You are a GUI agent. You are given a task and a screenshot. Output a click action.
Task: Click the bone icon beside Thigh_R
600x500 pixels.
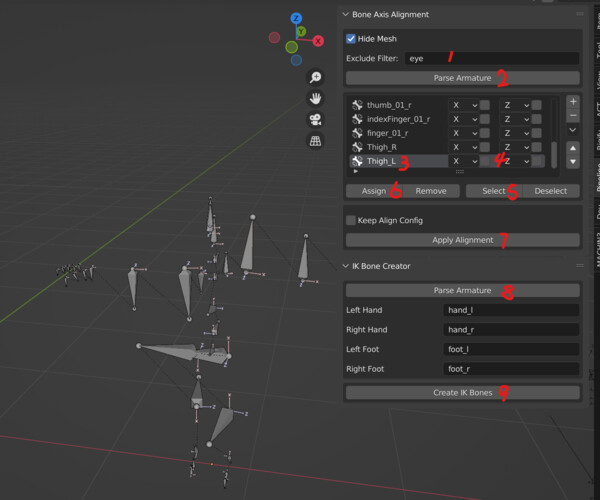coord(357,147)
